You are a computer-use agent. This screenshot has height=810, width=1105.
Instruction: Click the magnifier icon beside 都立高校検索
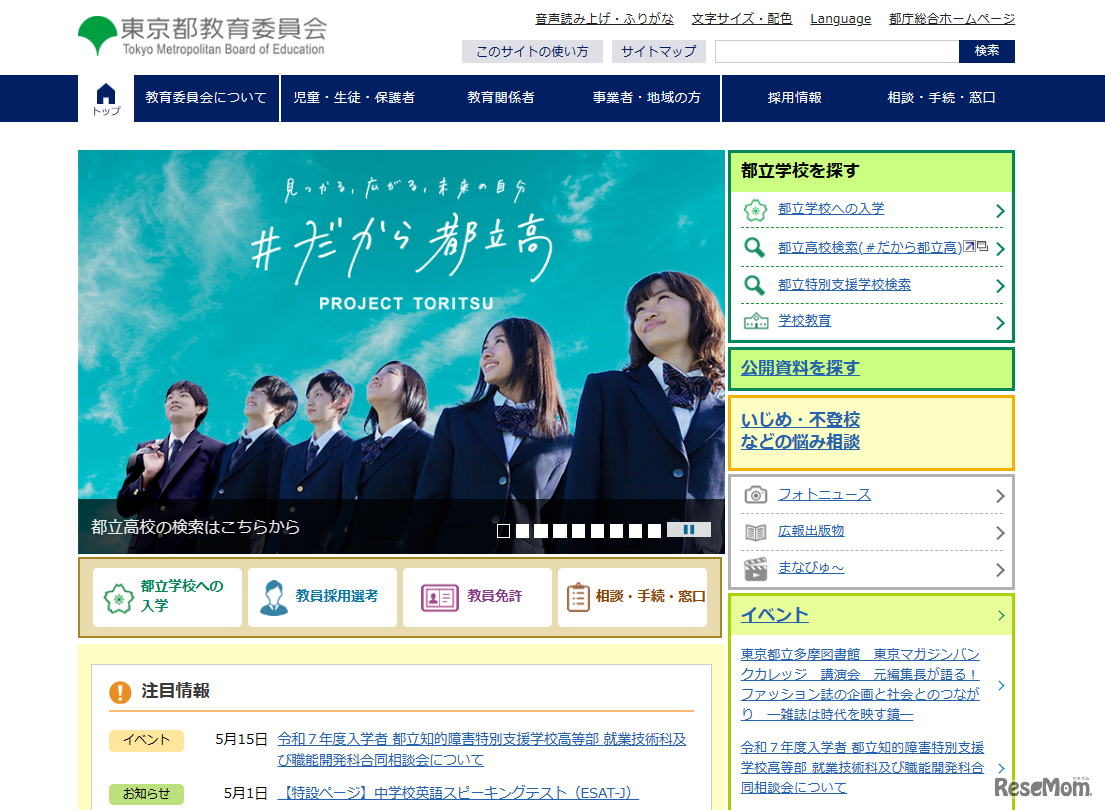click(755, 248)
